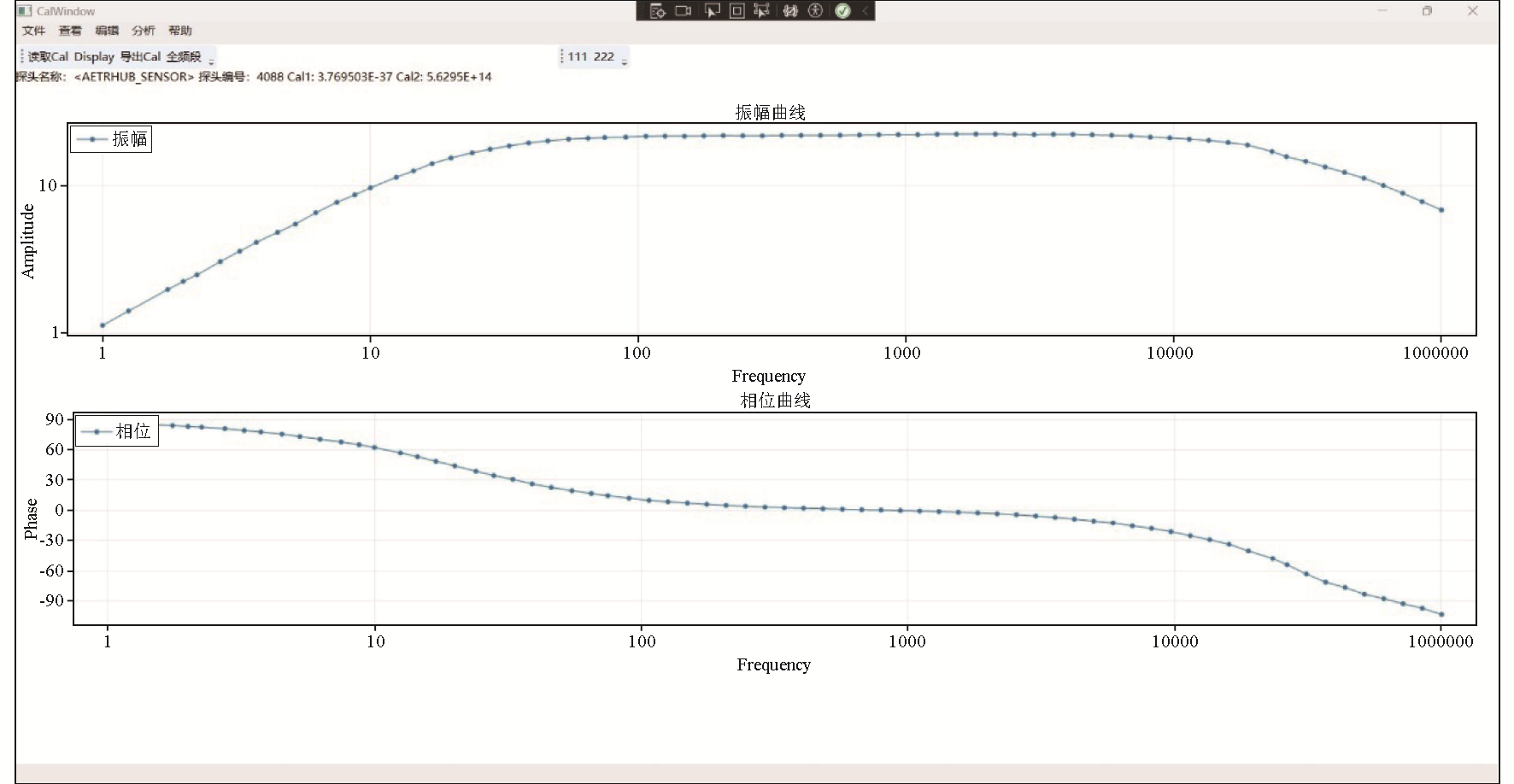Open the 文件 menu
The height and width of the screenshot is (784, 1514).
point(33,31)
